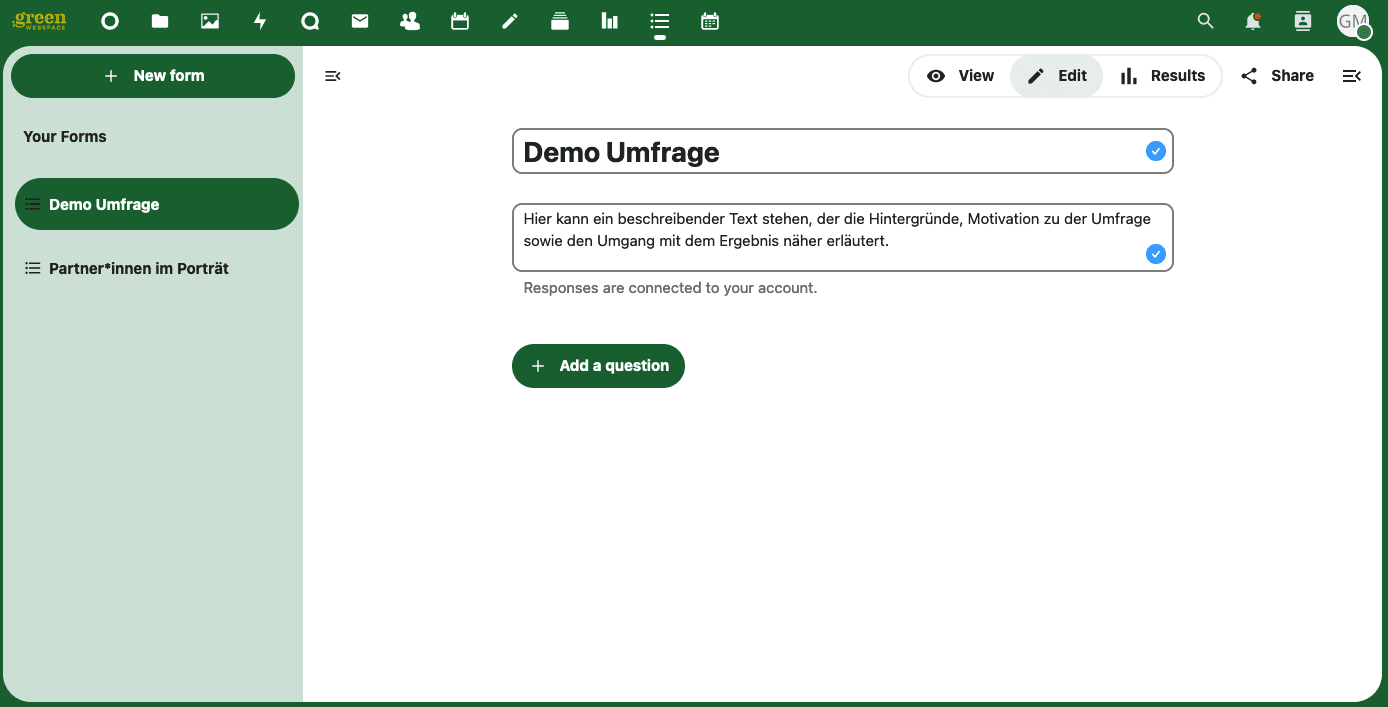1388x707 pixels.
Task: Open the Mail envelope icon
Action: 360,21
